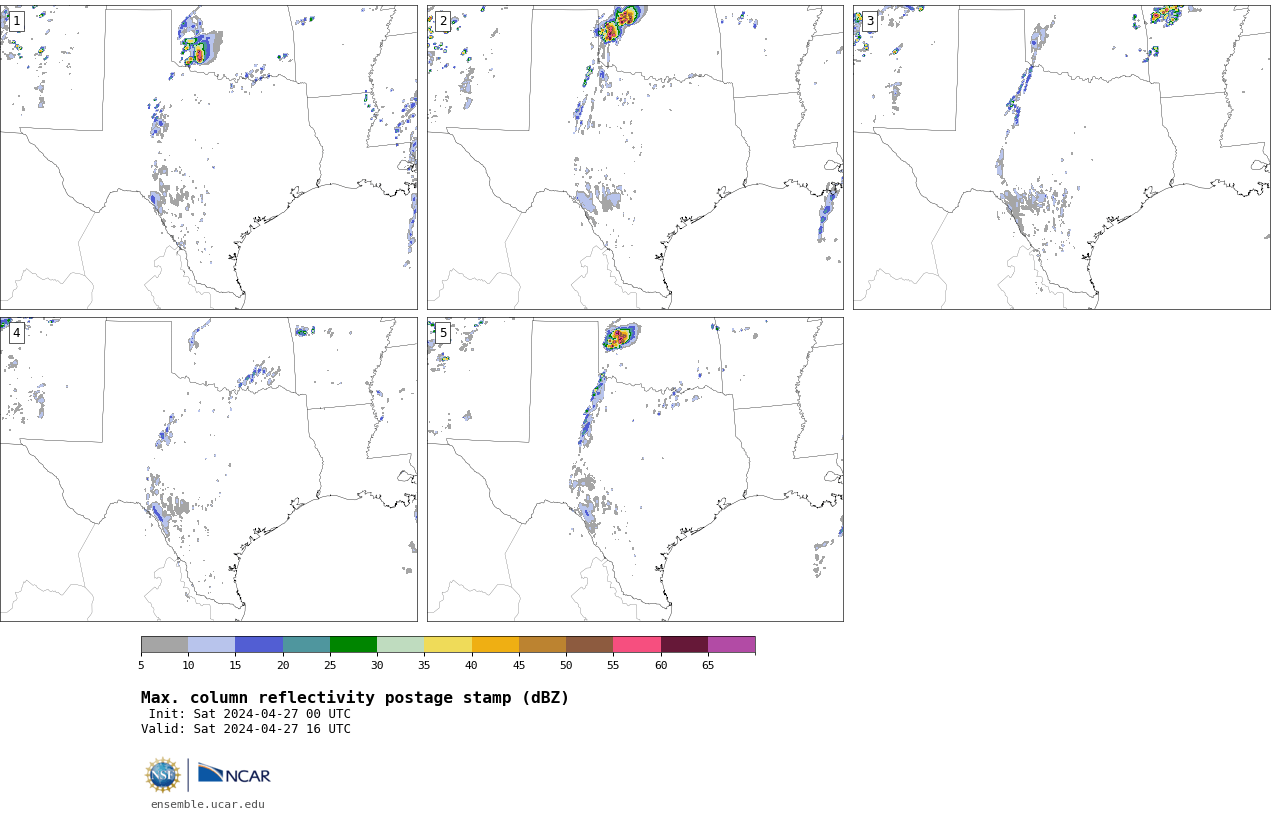Click the member number 3 label box
The width and height of the screenshot is (1280, 815).
coord(869,21)
